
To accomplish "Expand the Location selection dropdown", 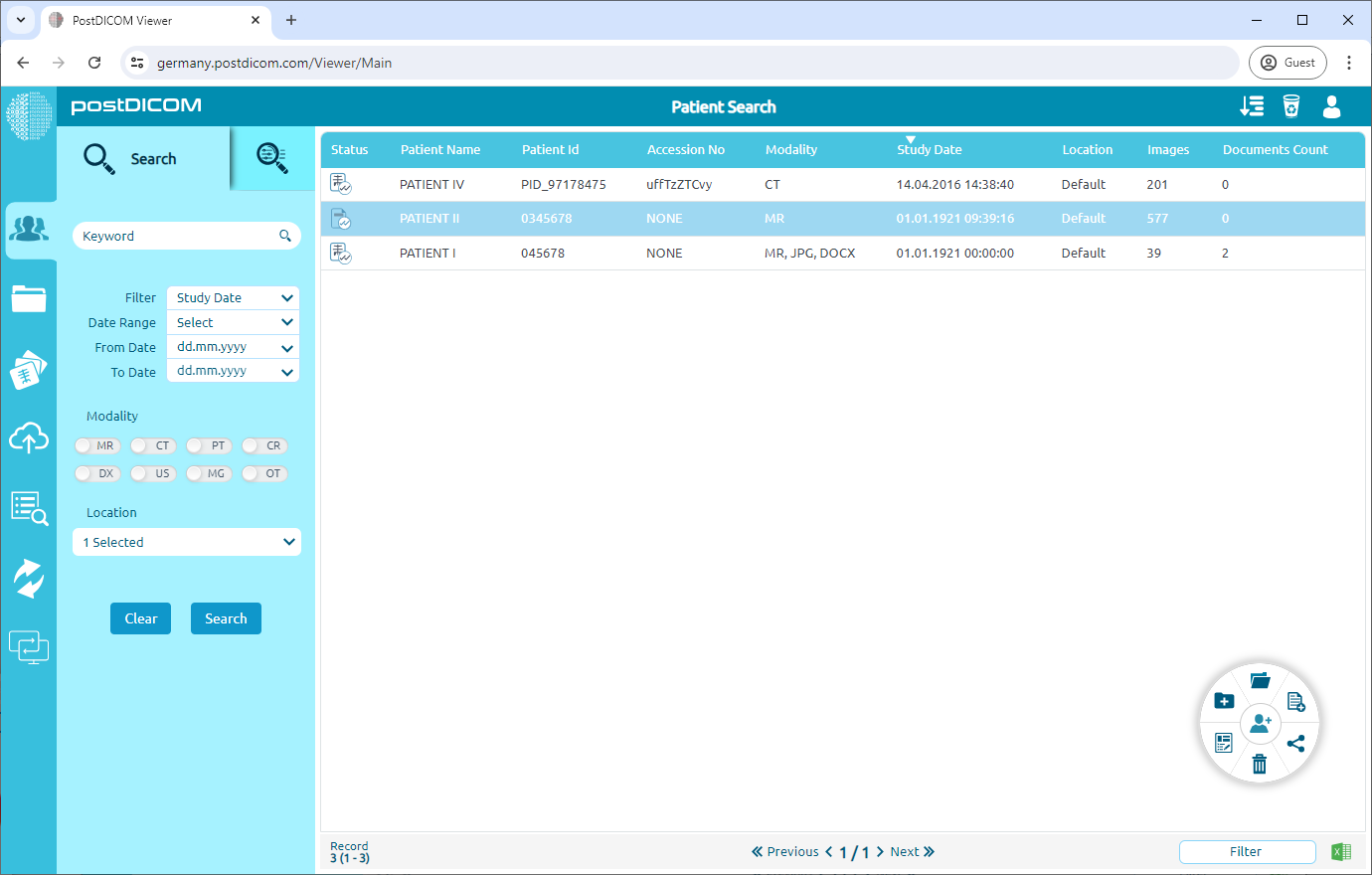I will 186,542.
